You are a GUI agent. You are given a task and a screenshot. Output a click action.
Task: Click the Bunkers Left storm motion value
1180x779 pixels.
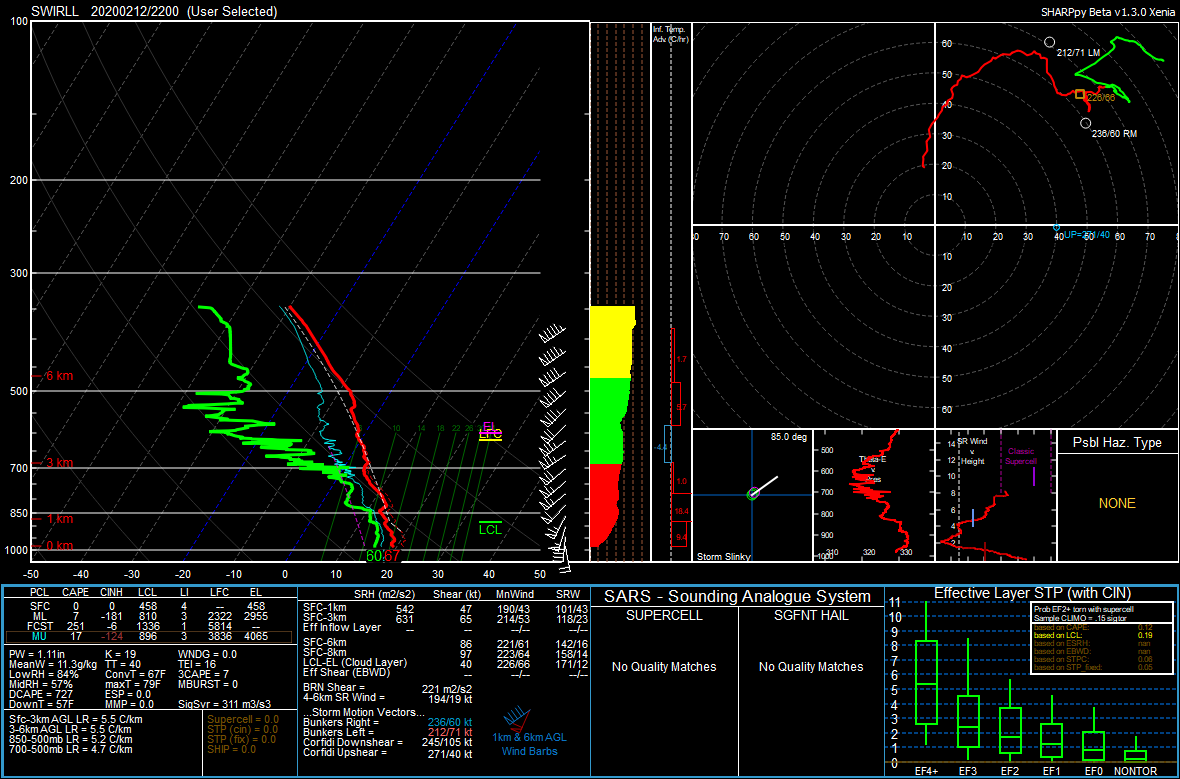pyautogui.click(x=449, y=732)
